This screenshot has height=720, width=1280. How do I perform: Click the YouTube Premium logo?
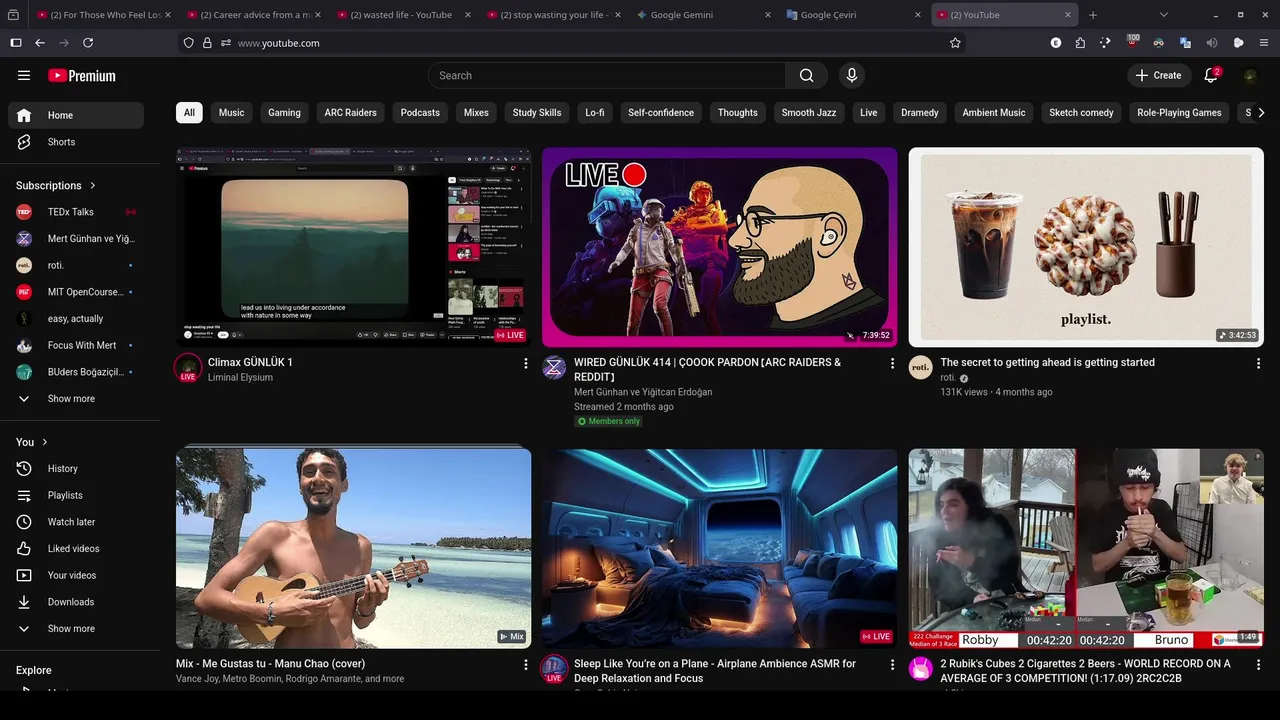coord(82,75)
